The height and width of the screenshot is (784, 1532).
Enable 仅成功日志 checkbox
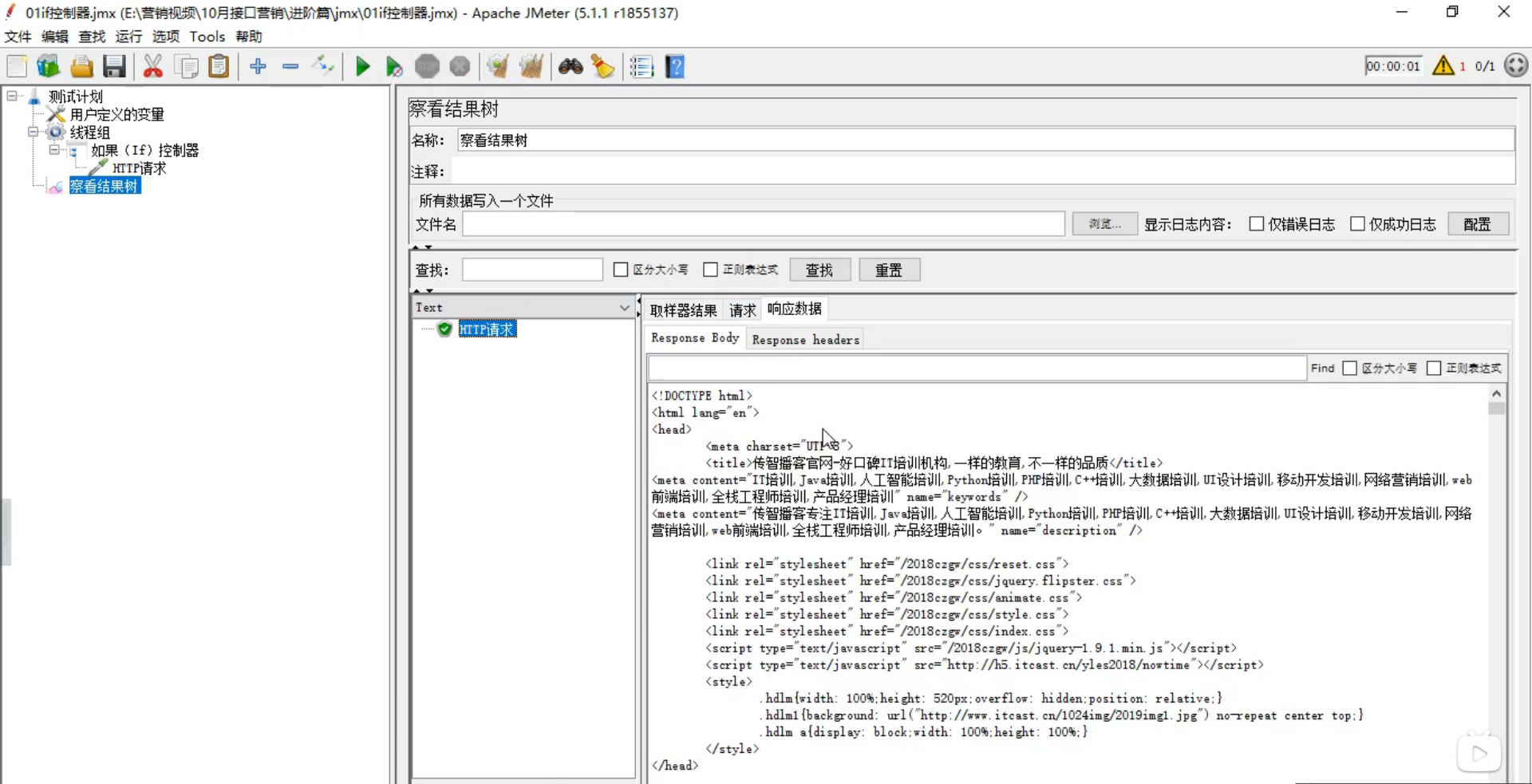(1357, 224)
